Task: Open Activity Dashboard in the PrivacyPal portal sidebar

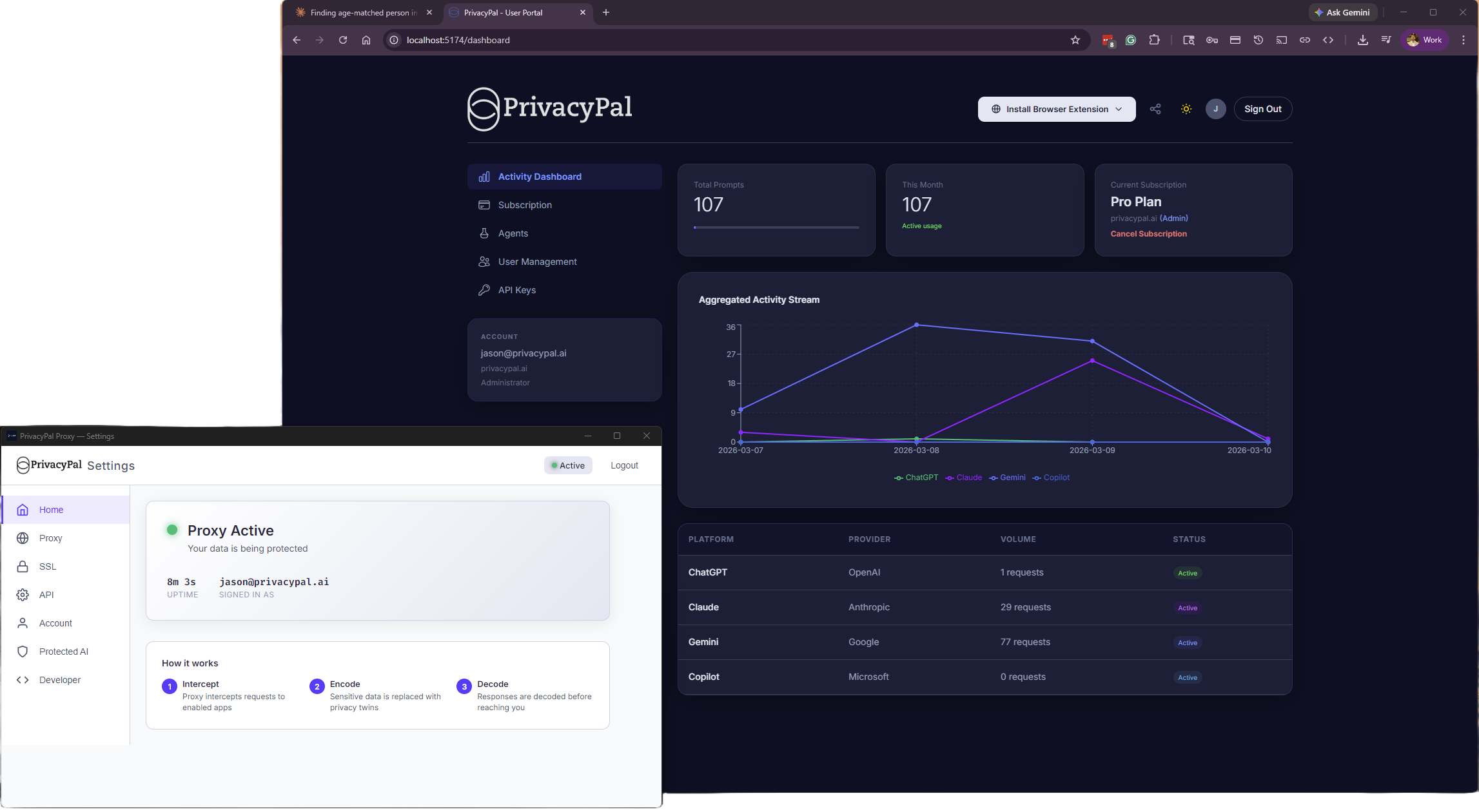Action: click(x=564, y=177)
